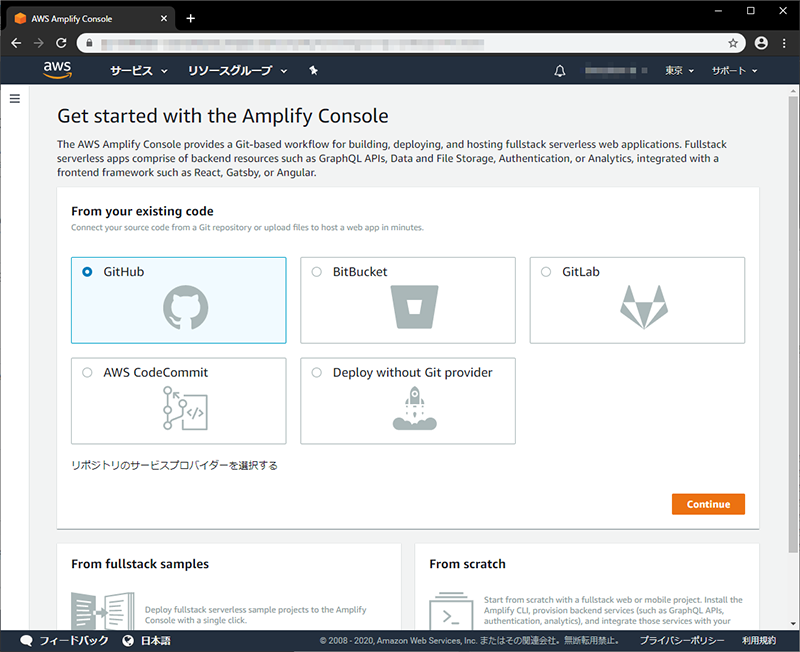Click the scrollbar down arrow

(793, 623)
